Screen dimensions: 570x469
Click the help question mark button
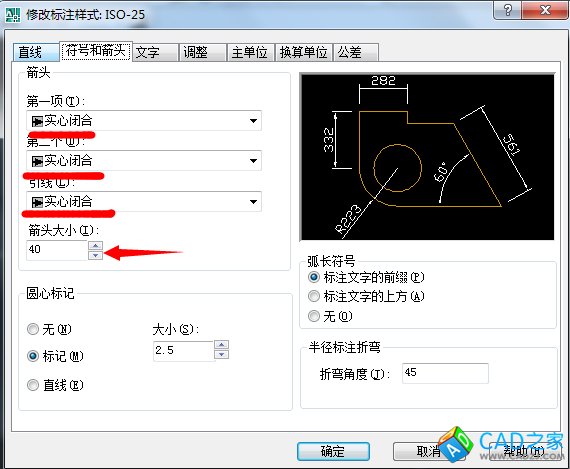click(507, 10)
